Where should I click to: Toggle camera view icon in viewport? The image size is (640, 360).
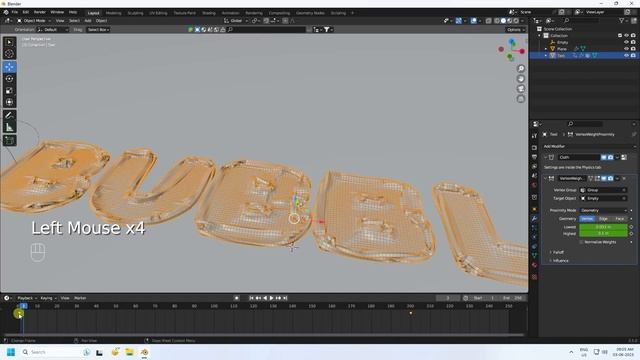[521, 89]
